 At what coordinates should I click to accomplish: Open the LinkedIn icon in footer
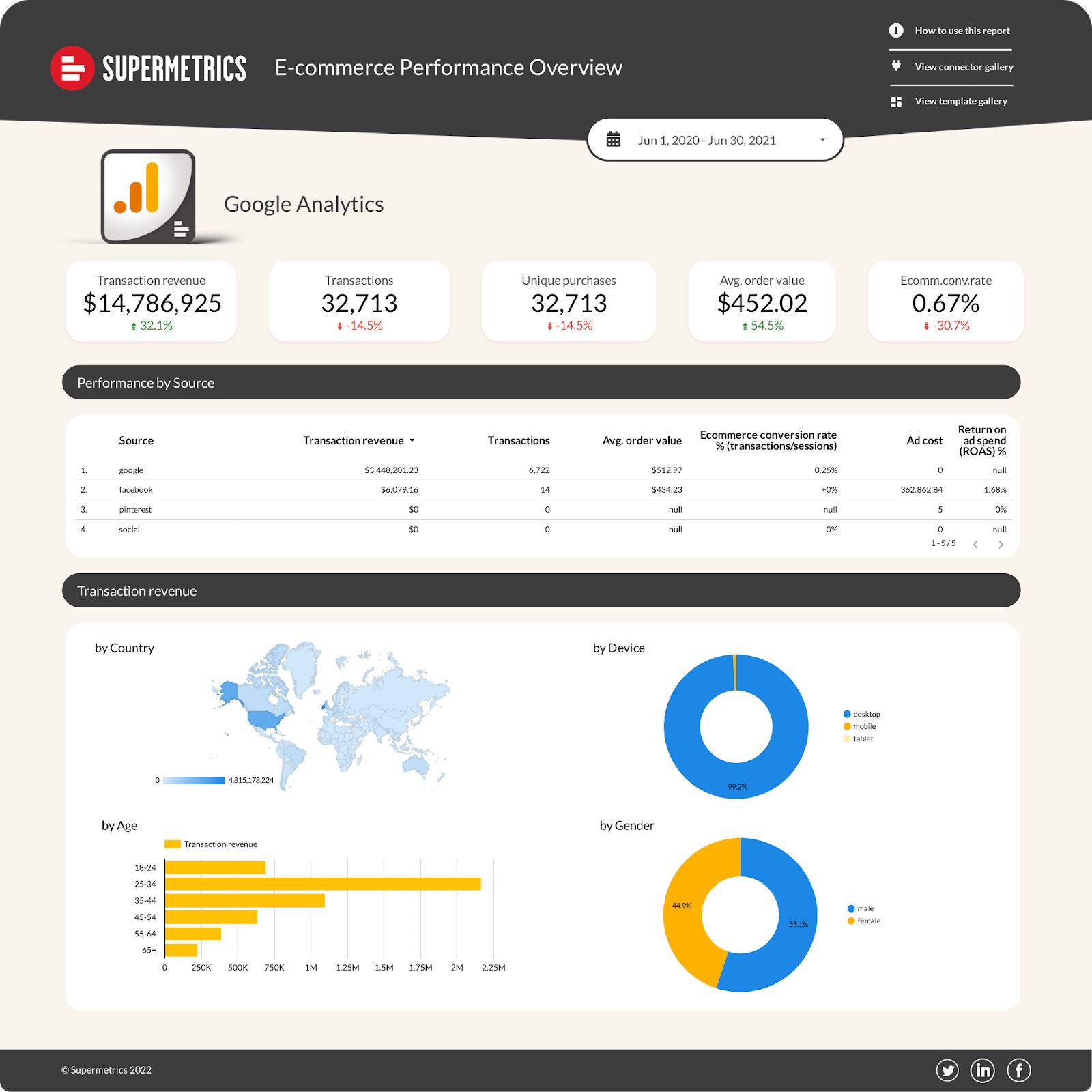coord(983,1070)
